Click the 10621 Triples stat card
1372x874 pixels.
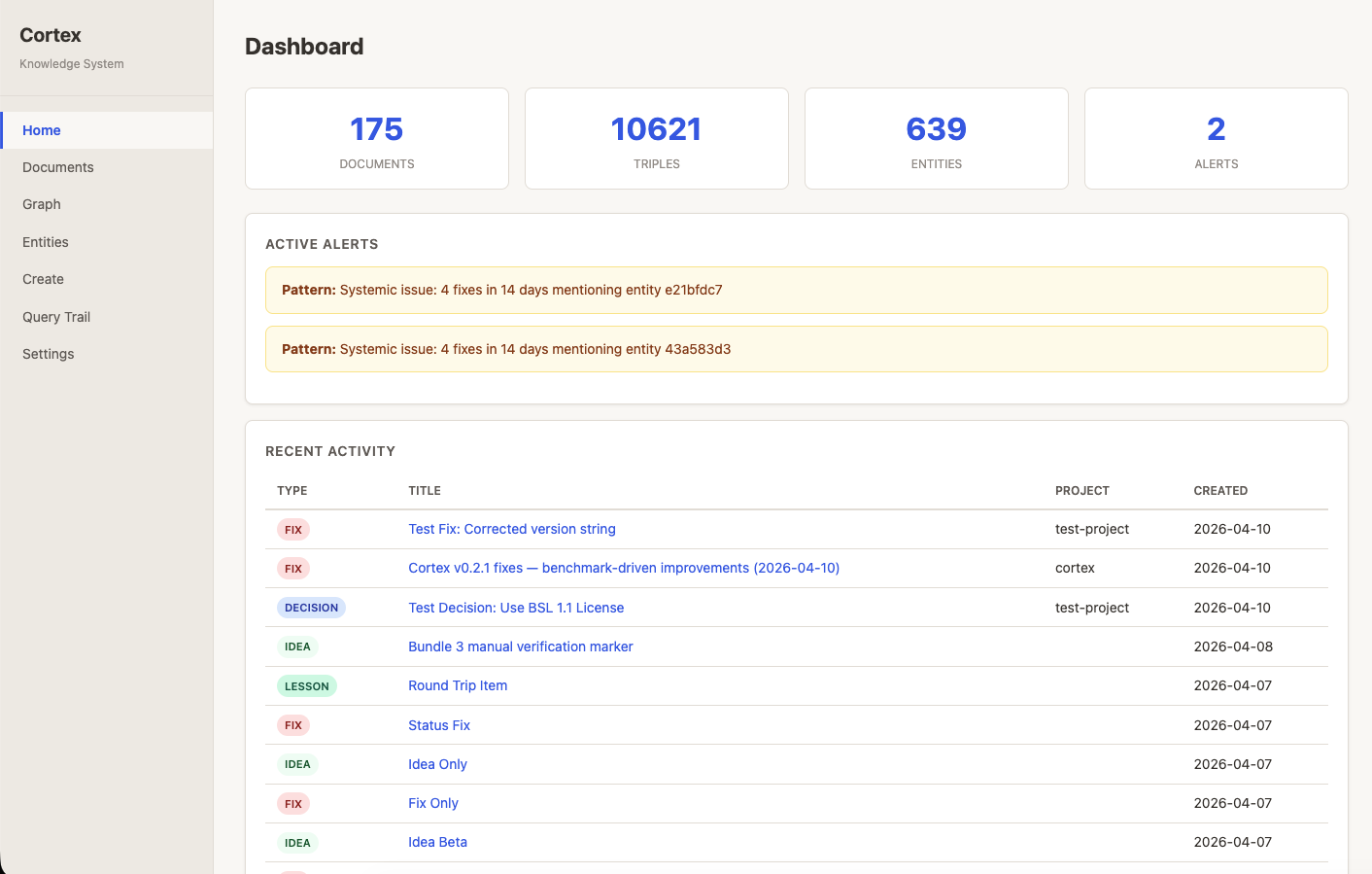point(656,138)
